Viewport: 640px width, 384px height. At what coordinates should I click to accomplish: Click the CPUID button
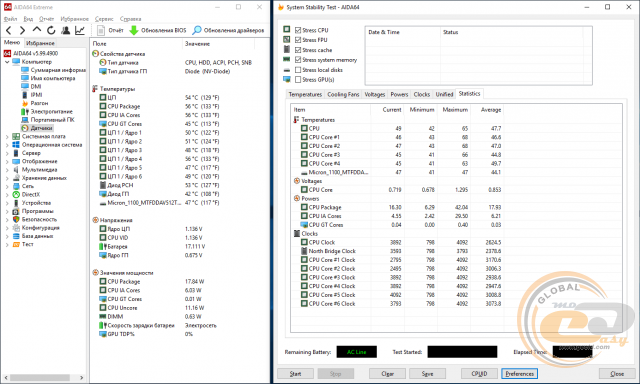click(x=479, y=373)
